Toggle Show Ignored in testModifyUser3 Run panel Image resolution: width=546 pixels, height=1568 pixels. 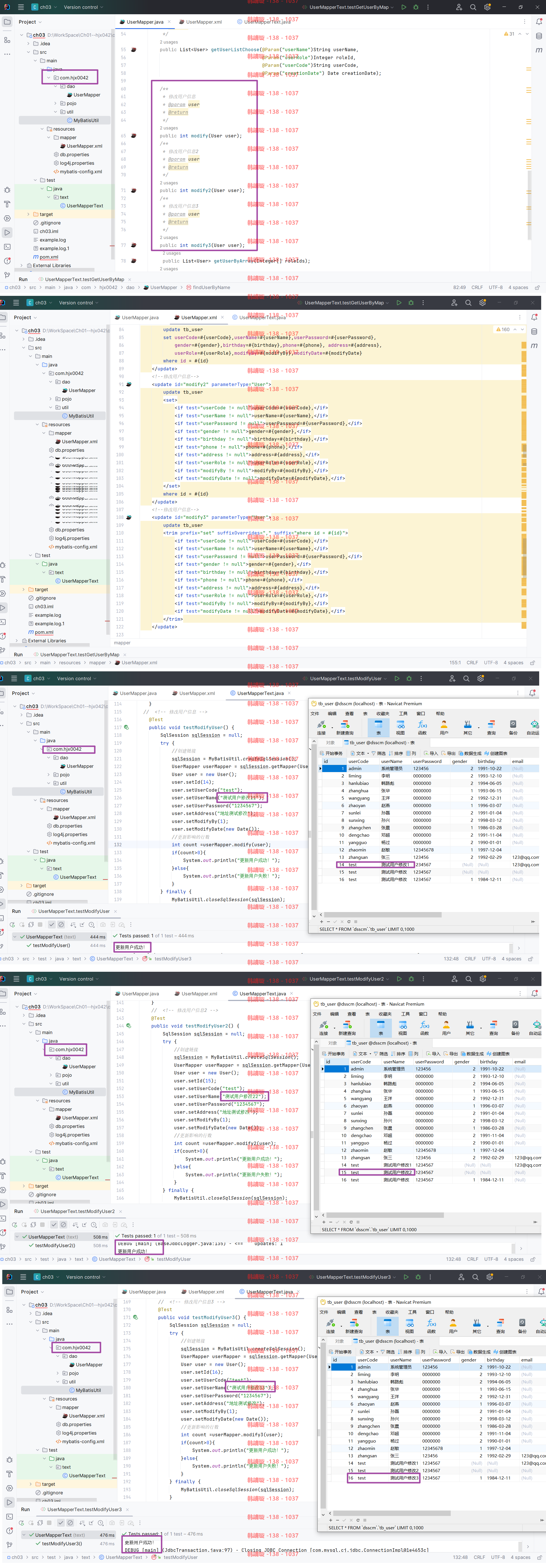pyautogui.click(x=69, y=1523)
